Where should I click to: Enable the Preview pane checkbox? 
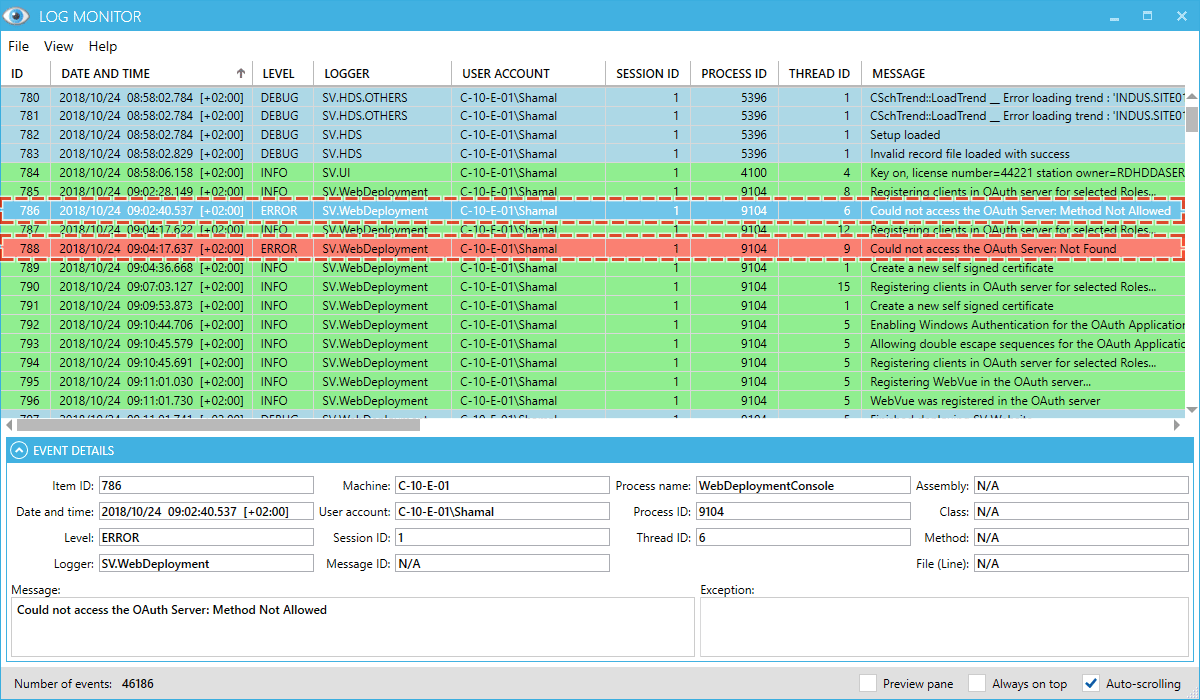pyautogui.click(x=868, y=684)
